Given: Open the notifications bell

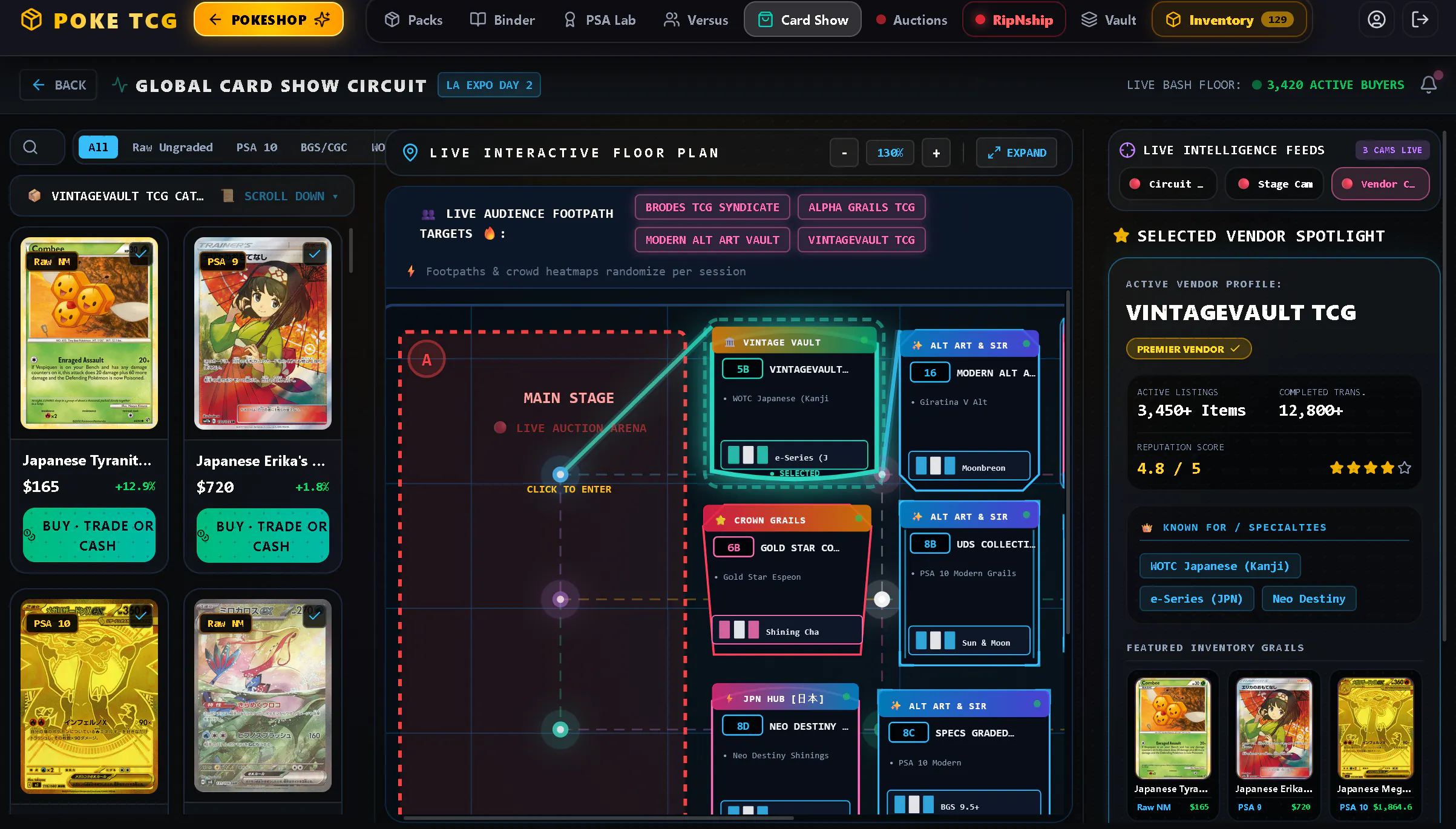Looking at the screenshot, I should point(1429,85).
